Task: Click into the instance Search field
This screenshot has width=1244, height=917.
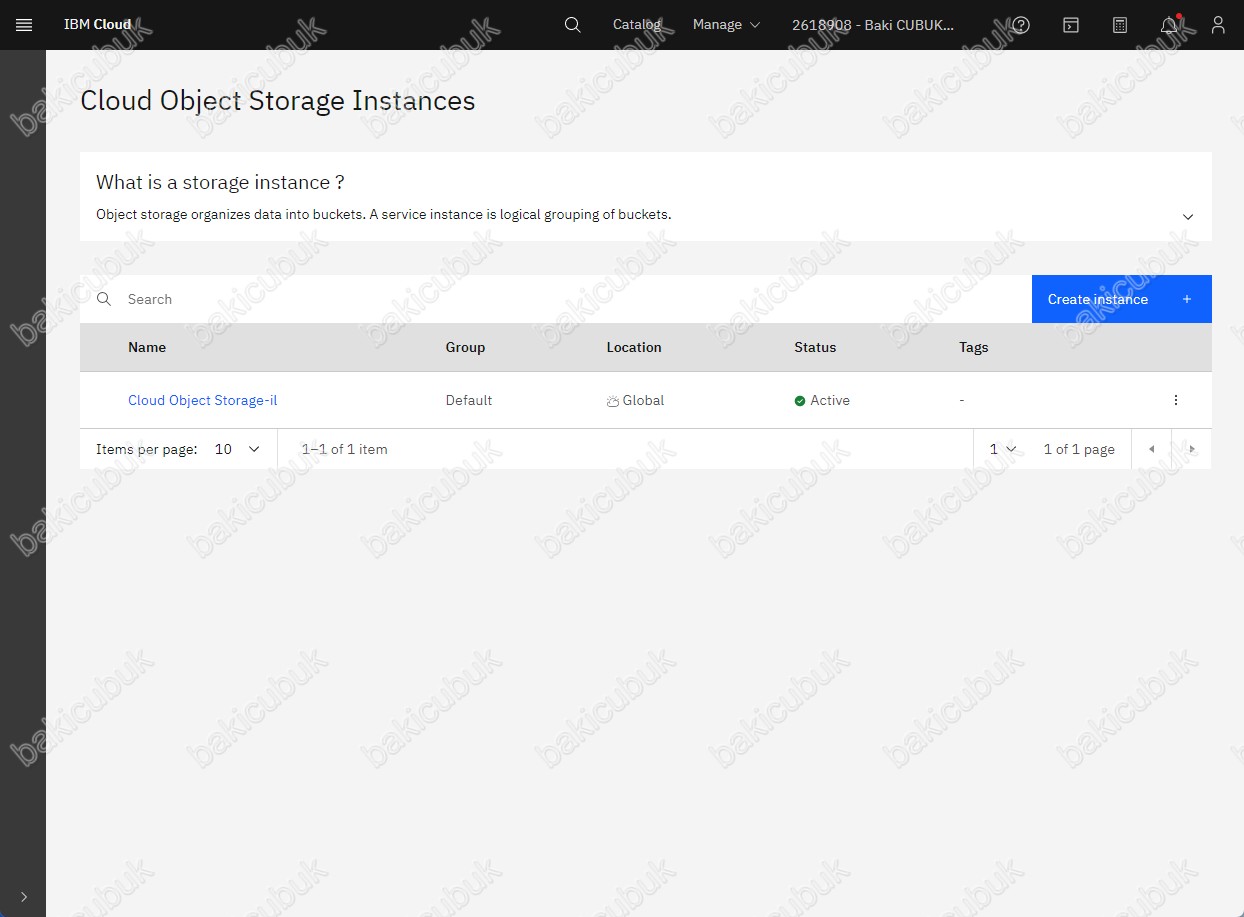Action: pos(556,299)
